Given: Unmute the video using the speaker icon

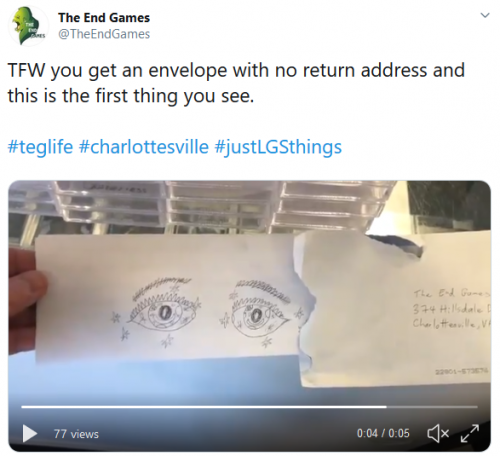Looking at the screenshot, I should pos(438,433).
